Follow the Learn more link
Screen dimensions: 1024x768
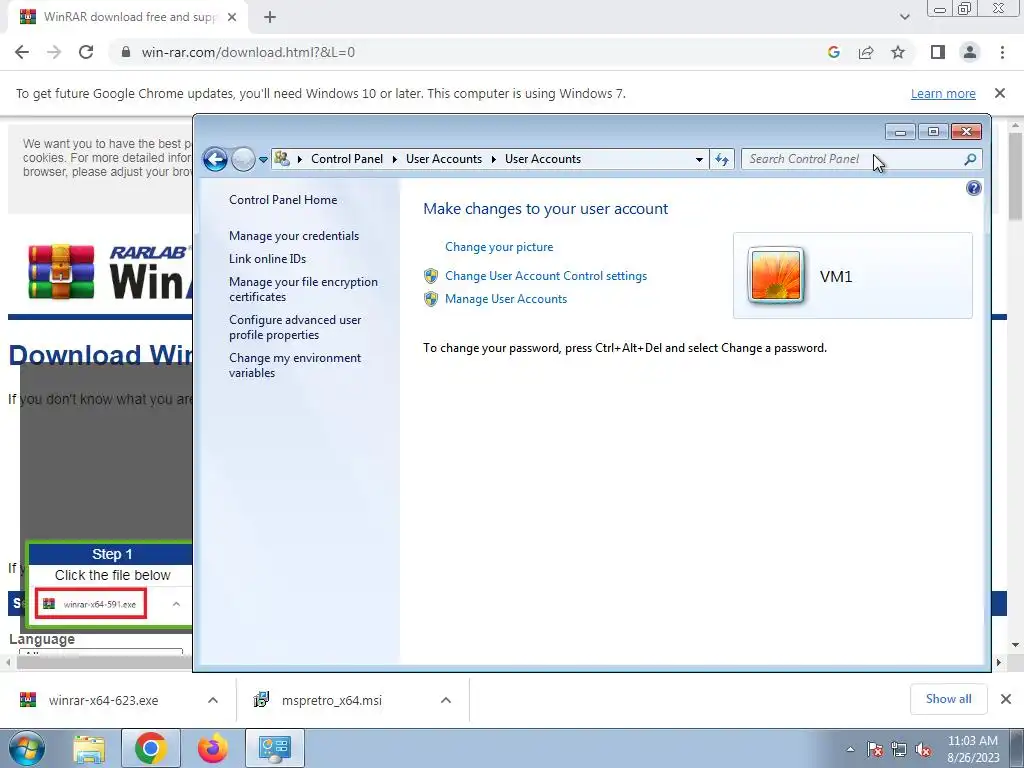[x=943, y=94]
